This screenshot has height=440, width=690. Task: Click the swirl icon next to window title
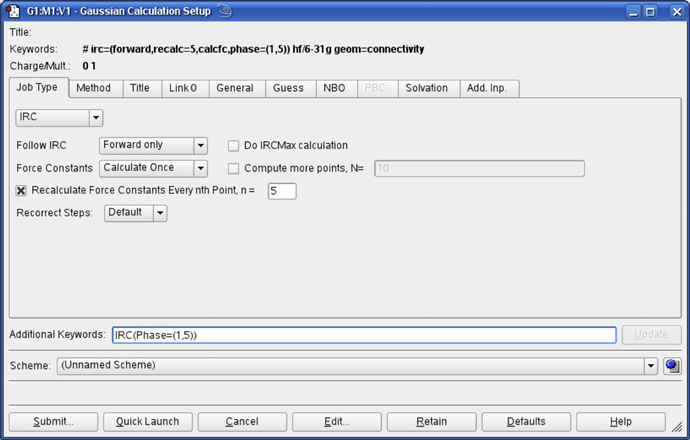coord(225,11)
